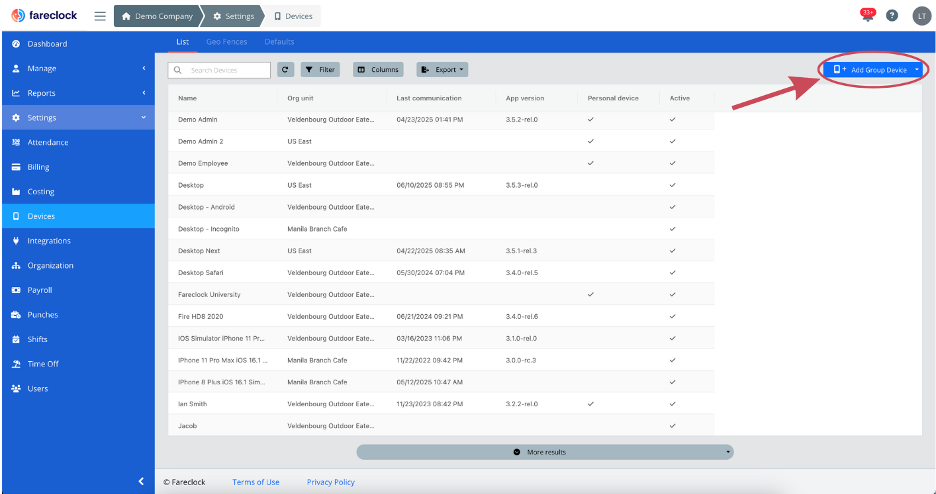Click the Filter button
This screenshot has width=936, height=494.
coord(321,70)
